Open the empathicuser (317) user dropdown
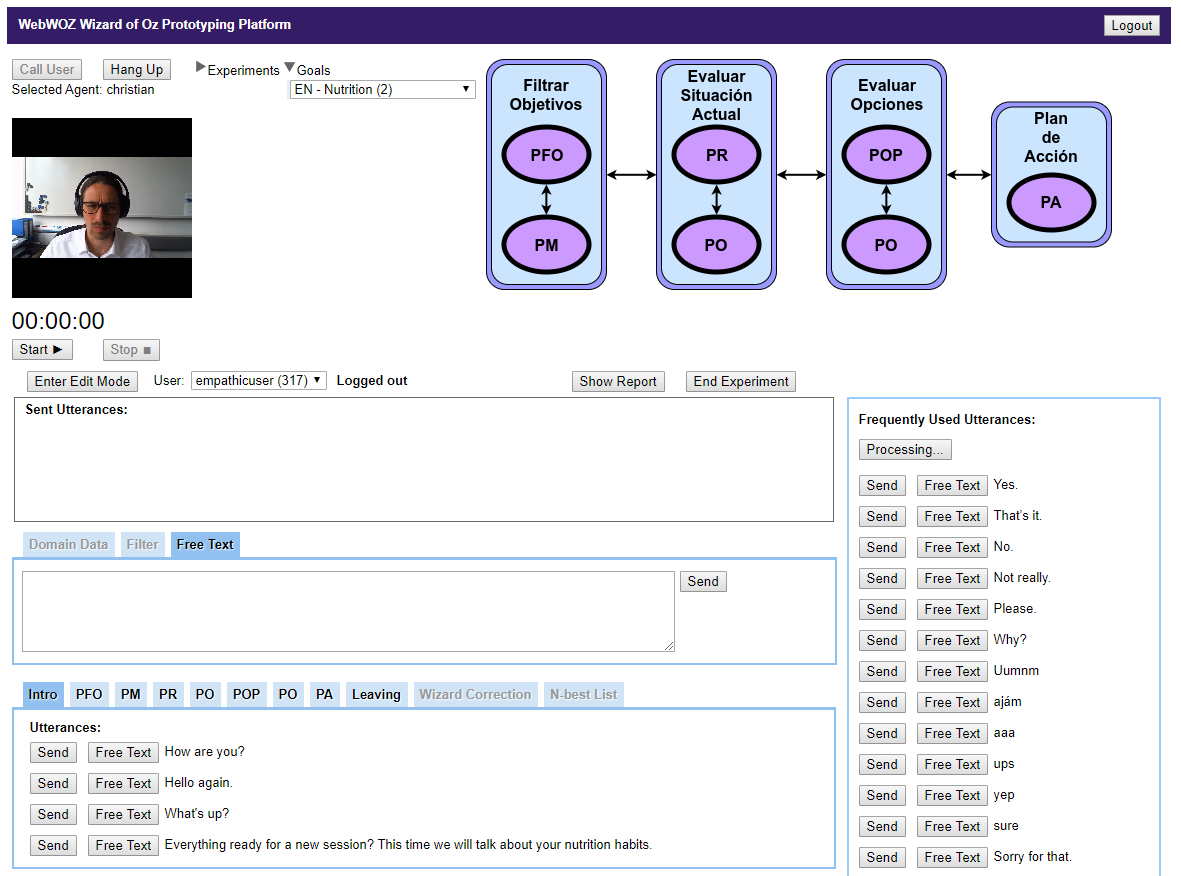 (x=258, y=380)
